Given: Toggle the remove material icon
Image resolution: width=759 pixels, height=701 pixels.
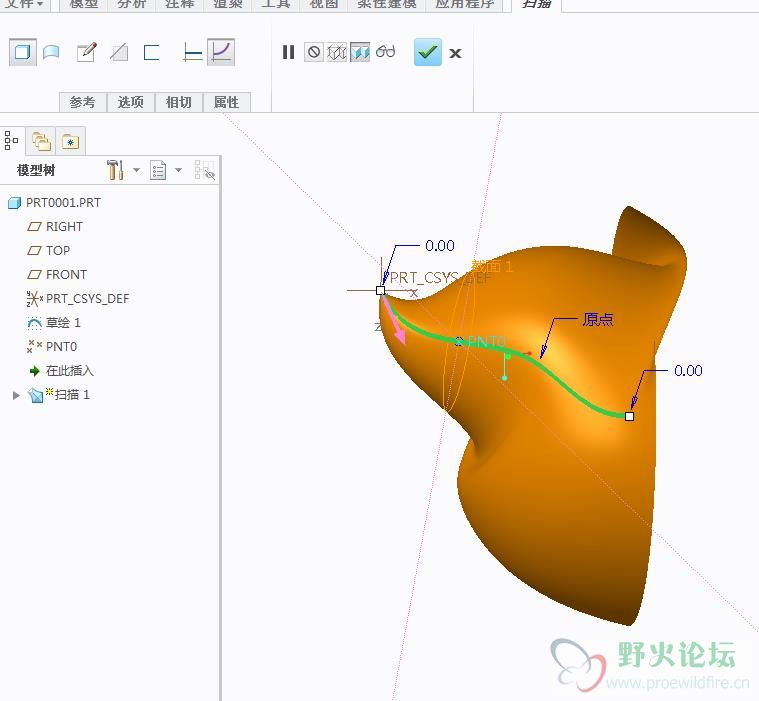Looking at the screenshot, I should [x=119, y=52].
